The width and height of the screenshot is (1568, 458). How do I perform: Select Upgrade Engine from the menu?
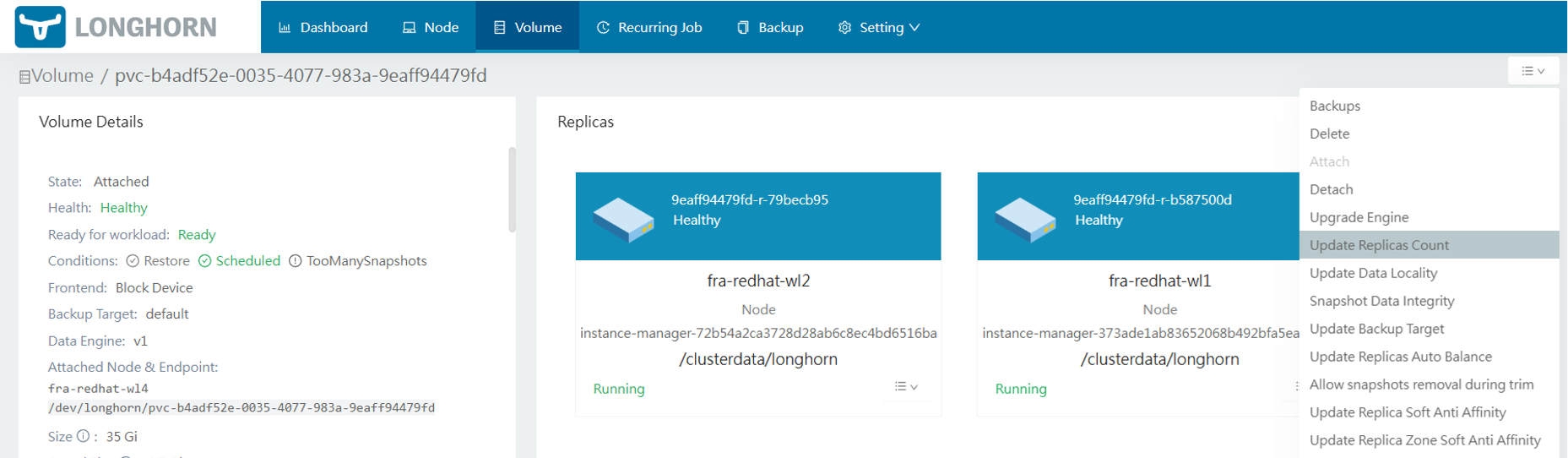click(1359, 217)
